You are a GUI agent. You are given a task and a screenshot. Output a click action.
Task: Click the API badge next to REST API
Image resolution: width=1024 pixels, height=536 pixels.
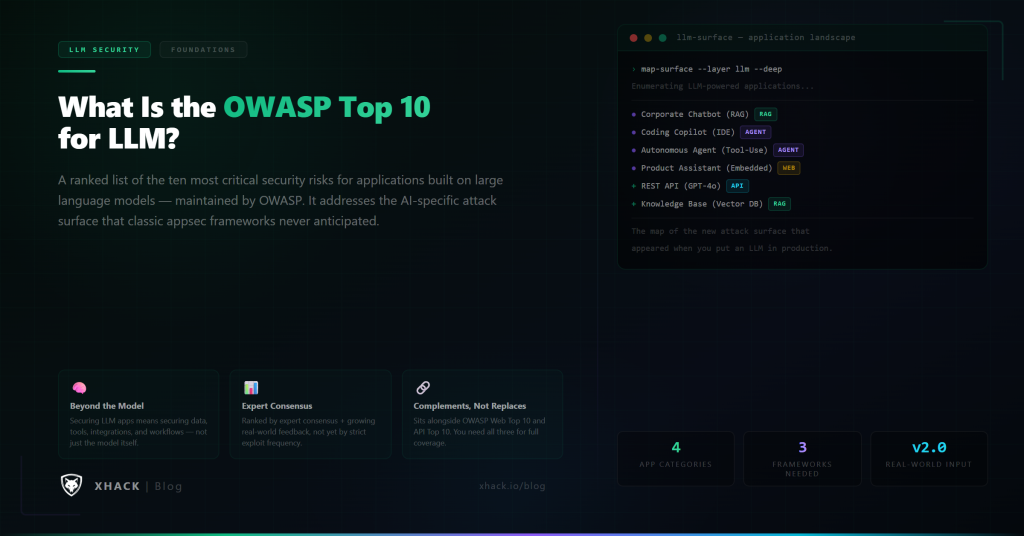point(737,186)
